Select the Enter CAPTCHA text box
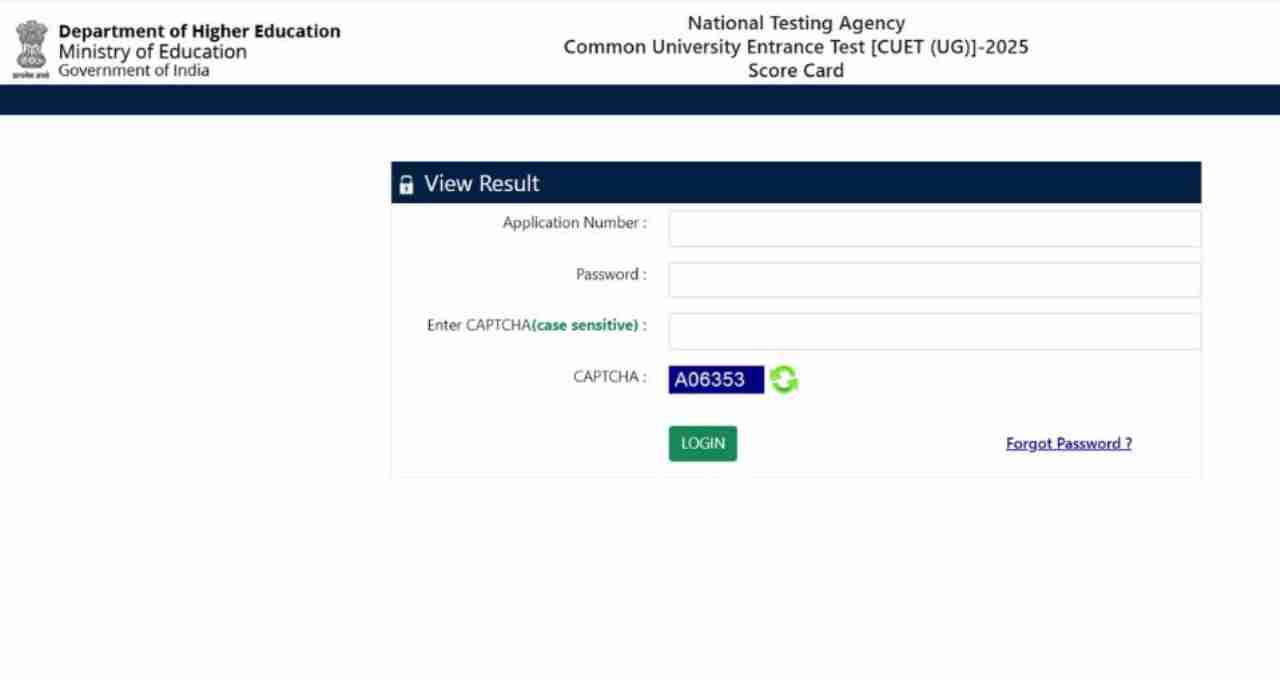Image resolution: width=1280 pixels, height=680 pixels. [935, 331]
